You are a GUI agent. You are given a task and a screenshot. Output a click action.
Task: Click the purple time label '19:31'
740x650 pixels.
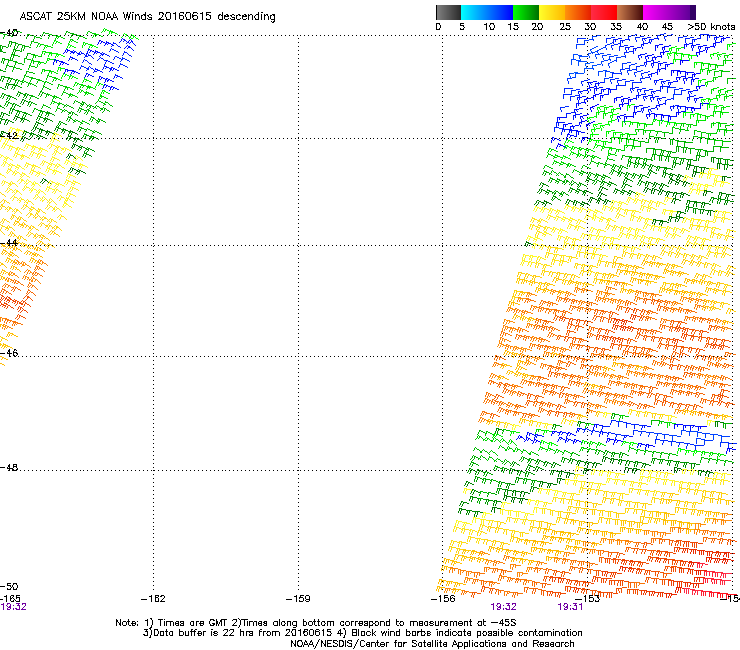click(x=570, y=607)
